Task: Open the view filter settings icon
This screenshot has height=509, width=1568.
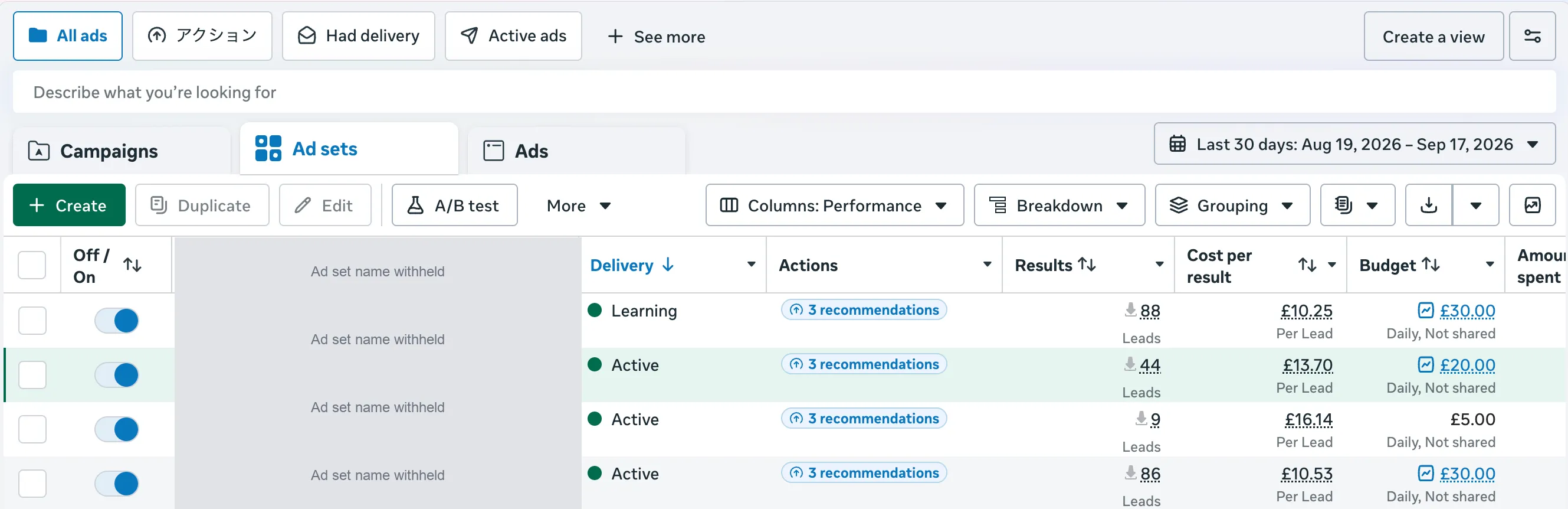Action: (x=1532, y=37)
